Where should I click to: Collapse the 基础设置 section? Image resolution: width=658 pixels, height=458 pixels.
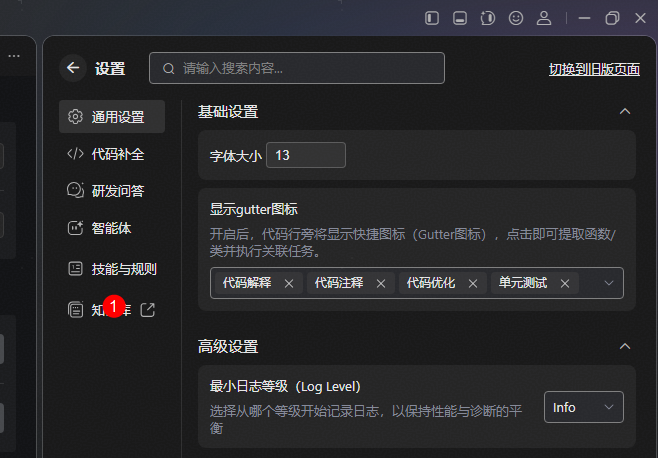625,112
